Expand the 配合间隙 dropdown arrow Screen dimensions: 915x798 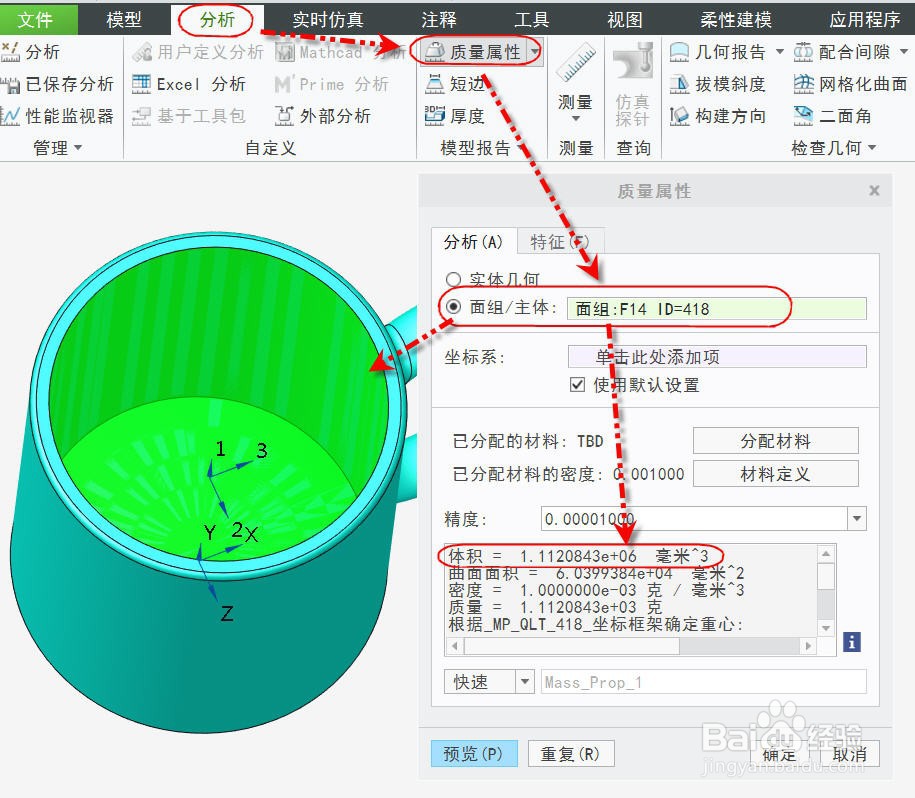904,52
